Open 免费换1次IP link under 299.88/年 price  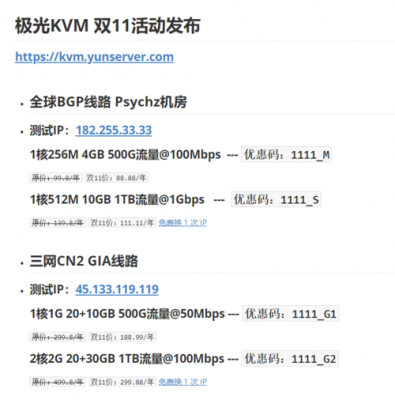(183, 381)
